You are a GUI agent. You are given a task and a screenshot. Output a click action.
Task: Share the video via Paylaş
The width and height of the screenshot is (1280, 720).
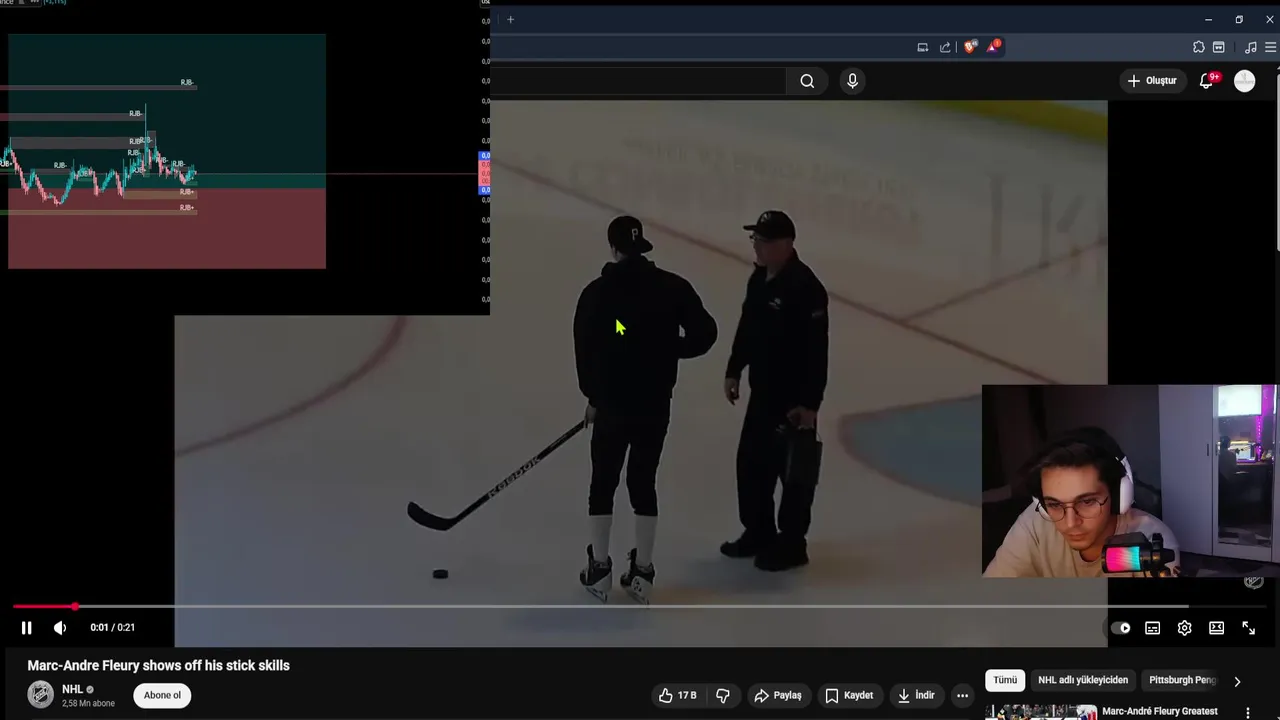778,695
